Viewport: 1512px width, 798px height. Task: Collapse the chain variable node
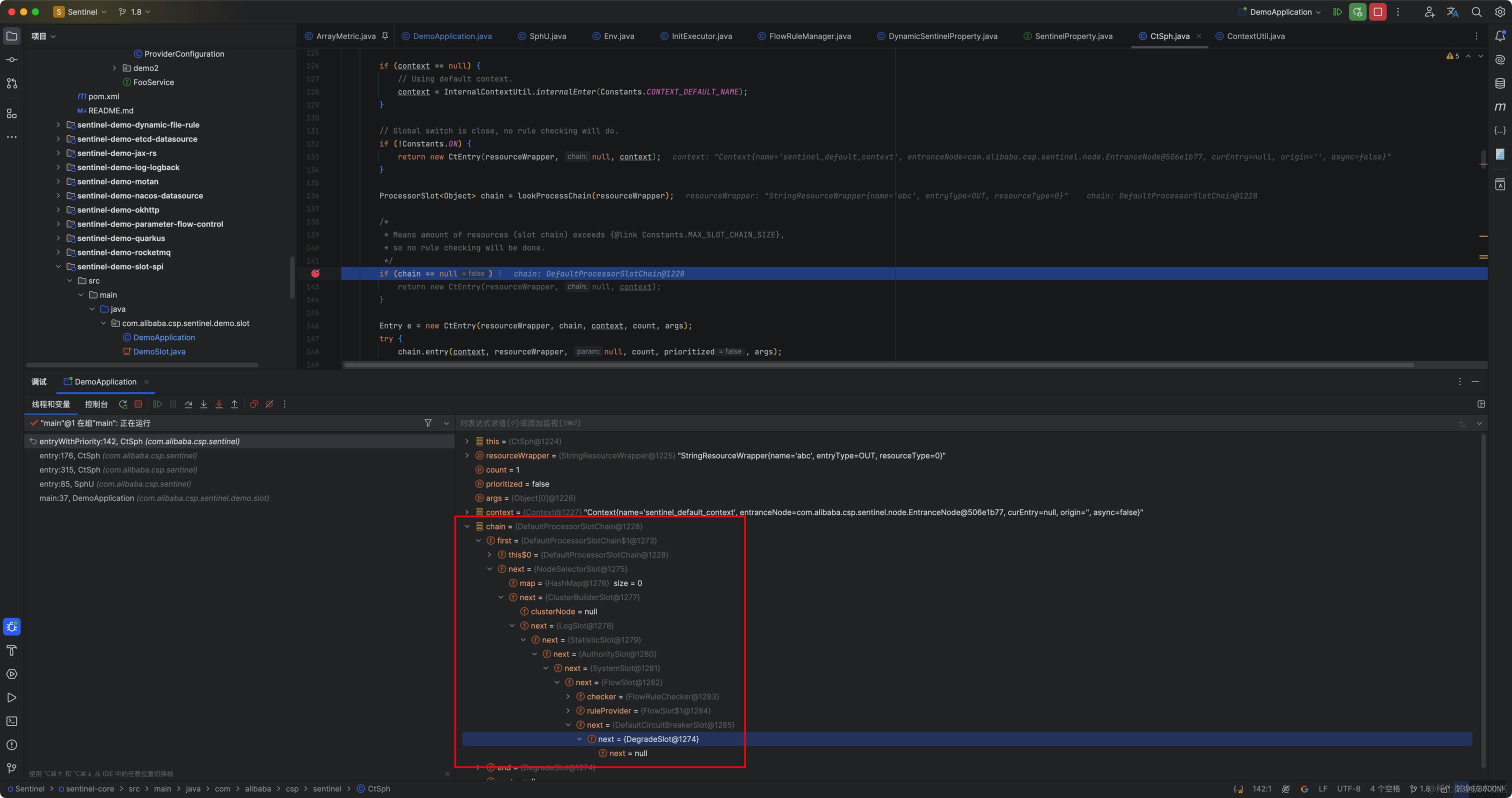point(467,526)
